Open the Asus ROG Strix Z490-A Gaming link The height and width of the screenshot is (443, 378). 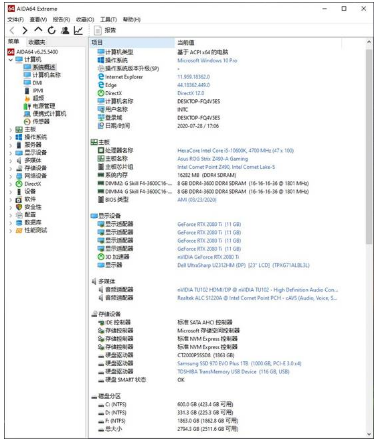213,159
